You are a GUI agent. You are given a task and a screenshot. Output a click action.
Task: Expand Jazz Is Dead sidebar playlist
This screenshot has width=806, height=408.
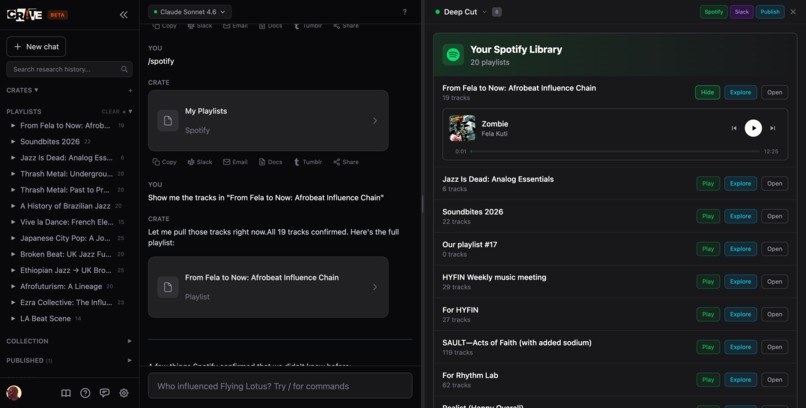tap(13, 158)
